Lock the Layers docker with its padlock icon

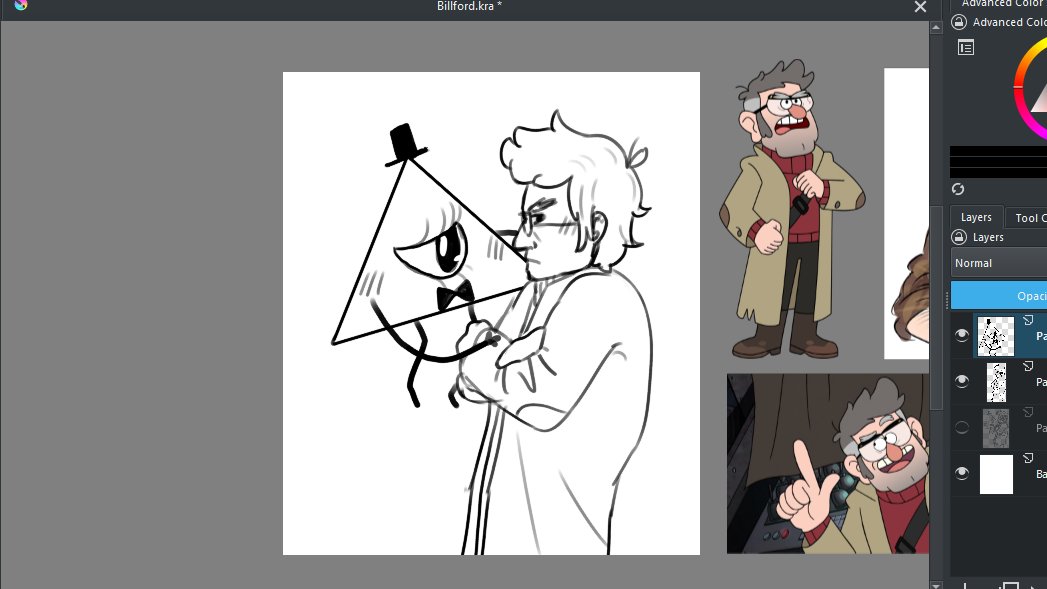point(959,237)
